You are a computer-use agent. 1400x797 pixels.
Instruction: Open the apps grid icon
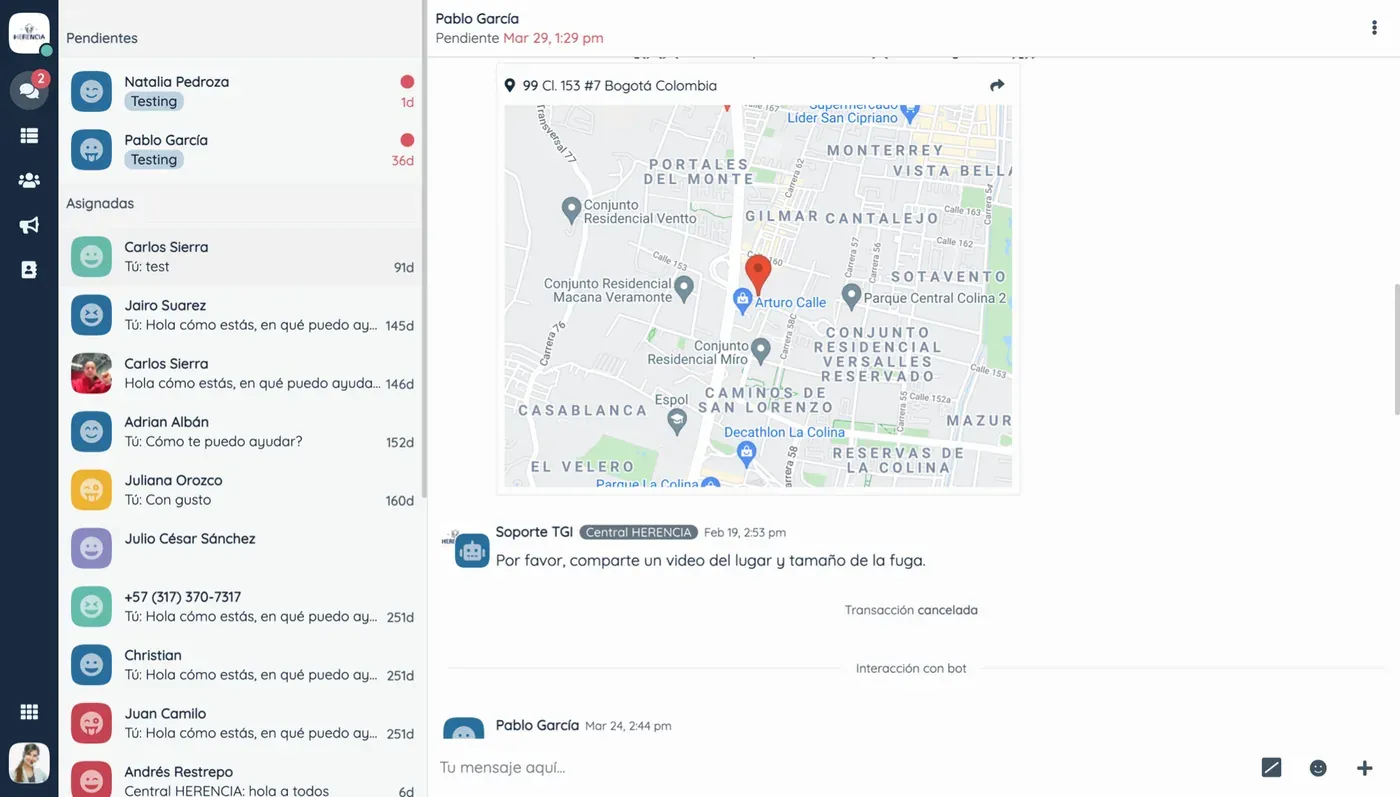pyautogui.click(x=29, y=712)
